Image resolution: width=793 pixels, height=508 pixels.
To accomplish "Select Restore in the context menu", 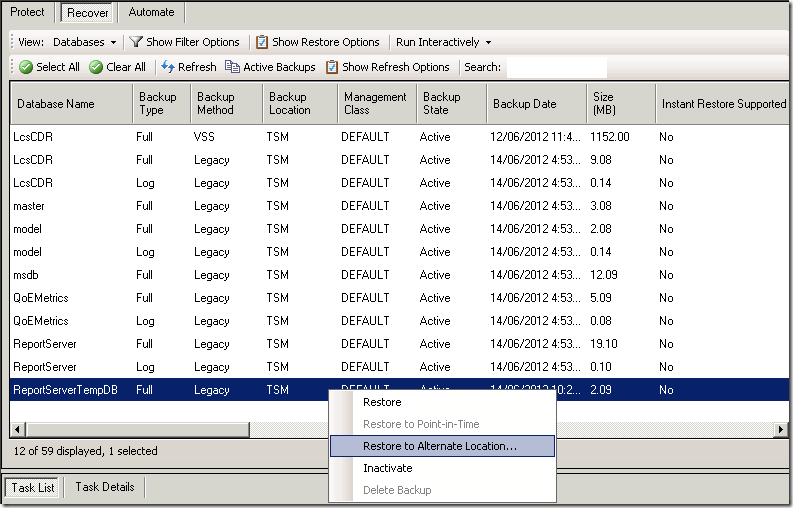I will [x=382, y=402].
